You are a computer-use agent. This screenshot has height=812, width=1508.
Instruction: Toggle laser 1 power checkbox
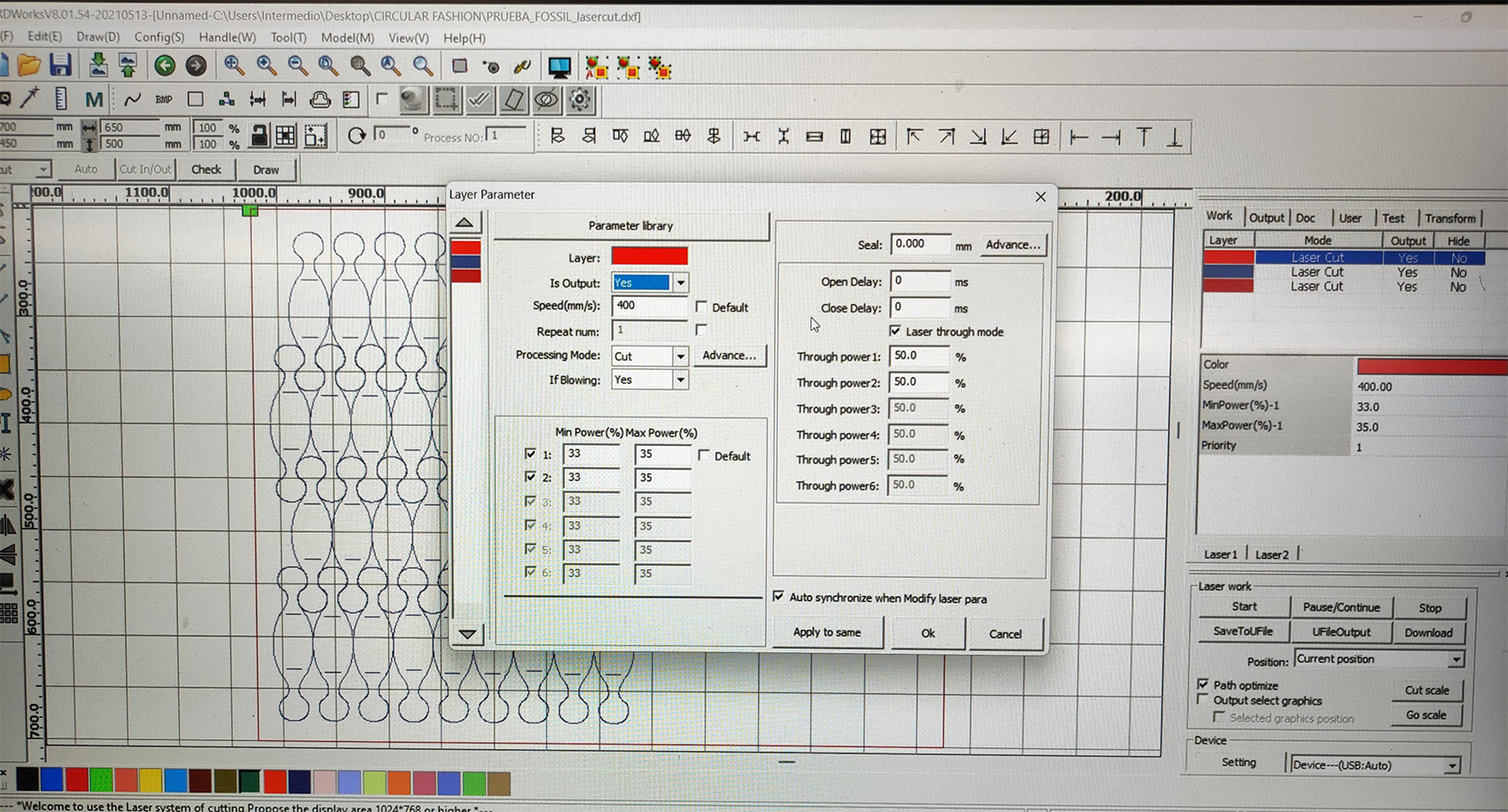530,454
